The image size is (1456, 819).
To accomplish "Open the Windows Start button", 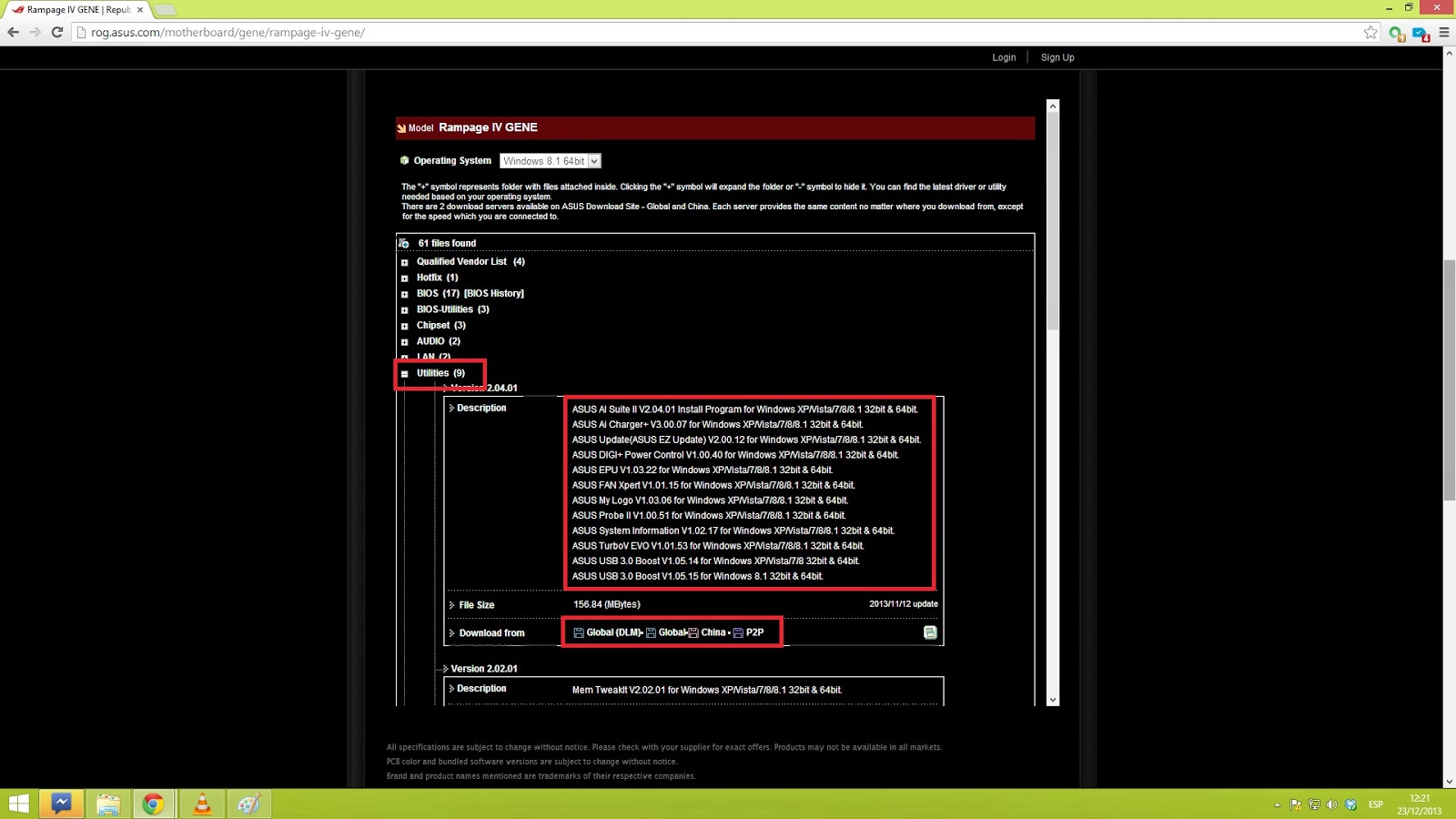I will tap(18, 804).
